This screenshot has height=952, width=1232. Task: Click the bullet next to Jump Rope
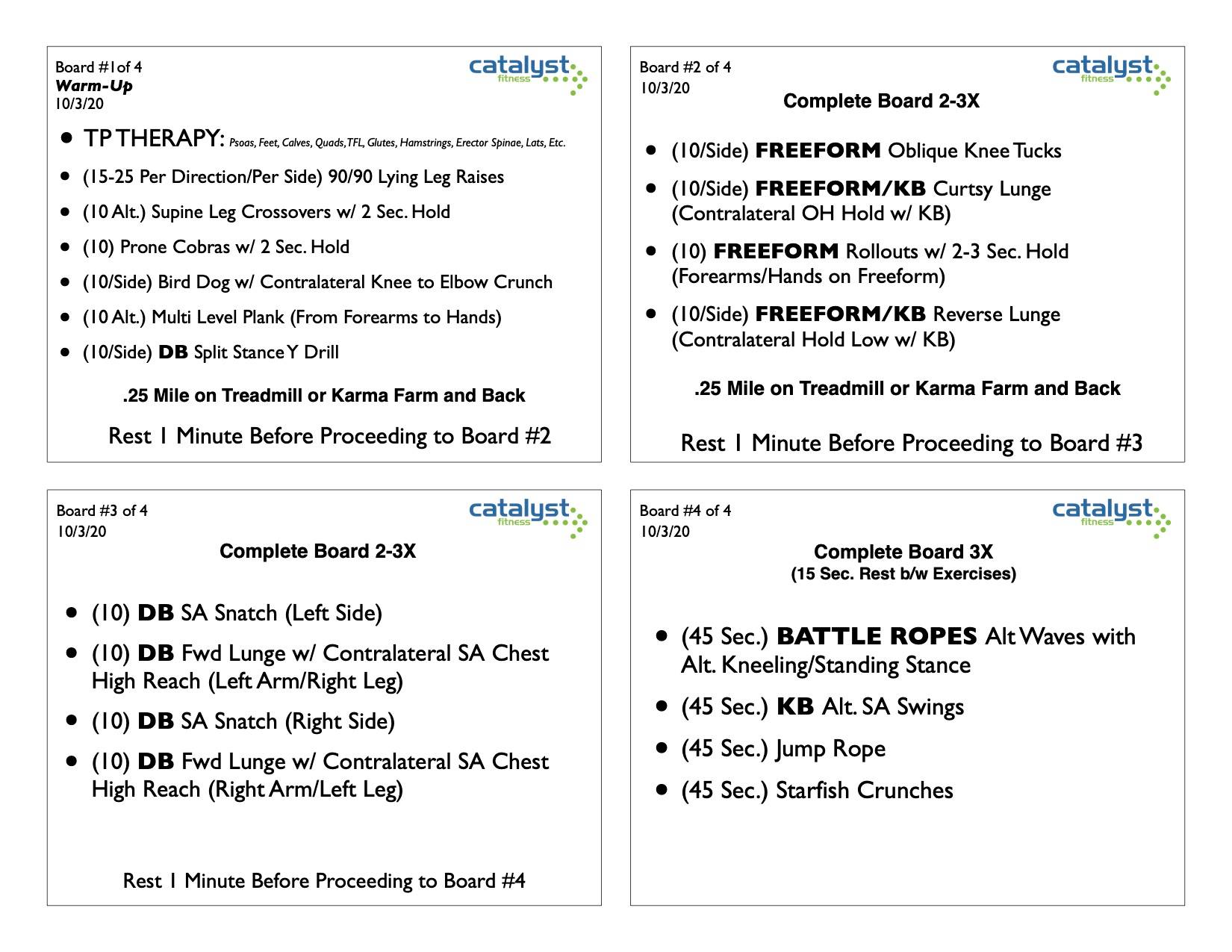(661, 747)
